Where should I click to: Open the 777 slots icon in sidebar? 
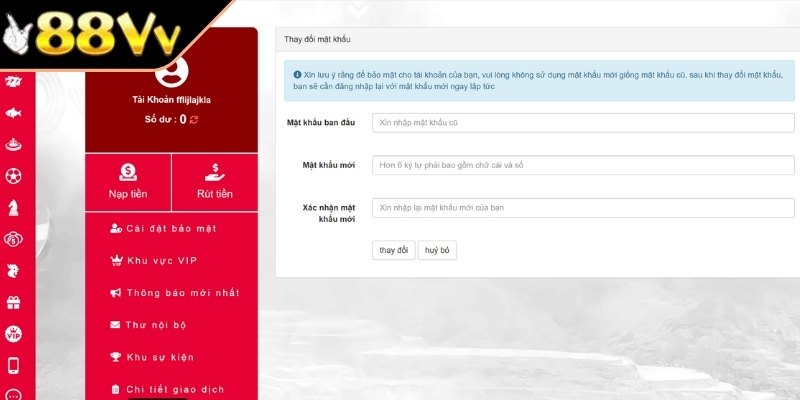[x=13, y=81]
